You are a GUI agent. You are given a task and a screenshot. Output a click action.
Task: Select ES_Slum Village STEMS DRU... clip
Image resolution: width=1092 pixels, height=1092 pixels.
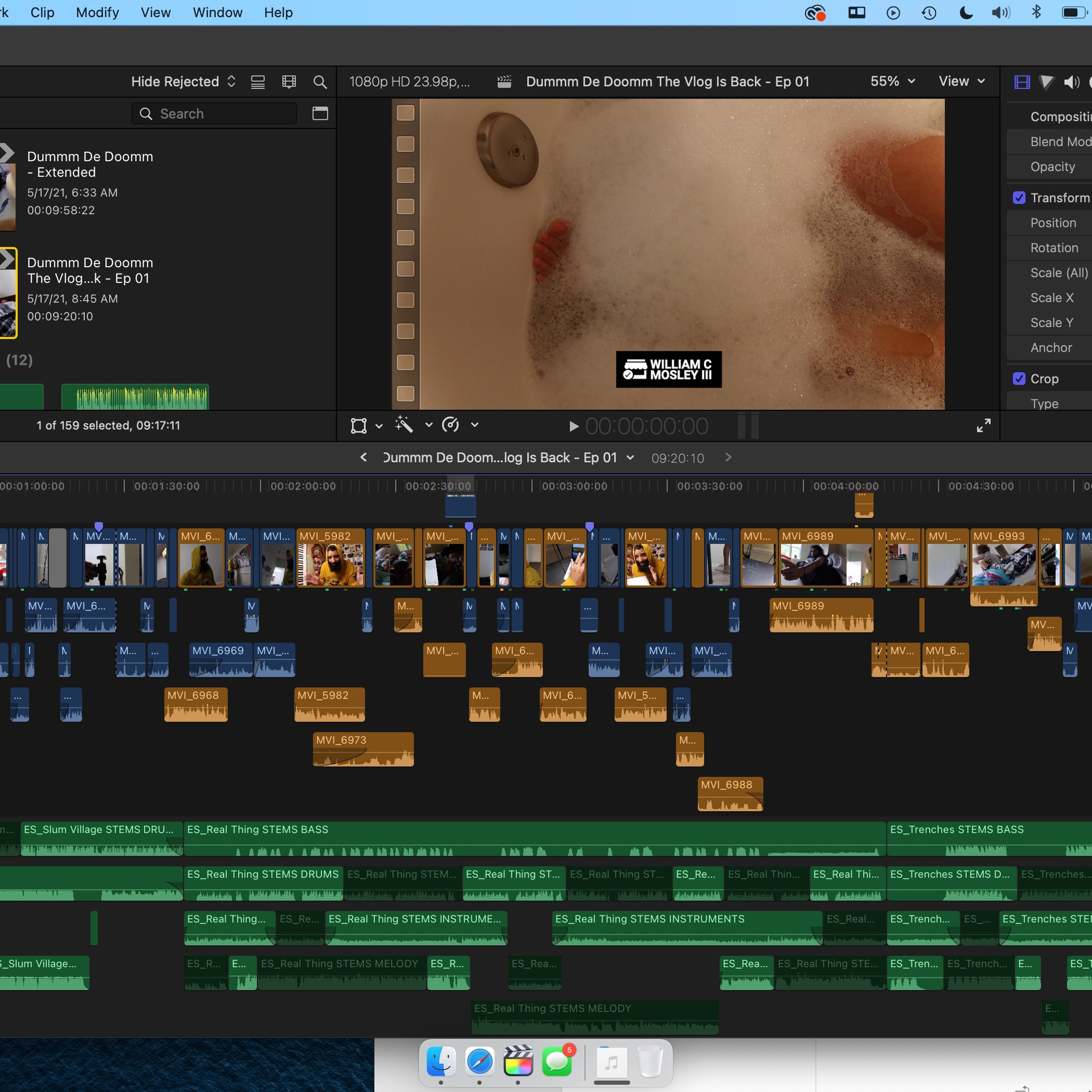pos(102,839)
